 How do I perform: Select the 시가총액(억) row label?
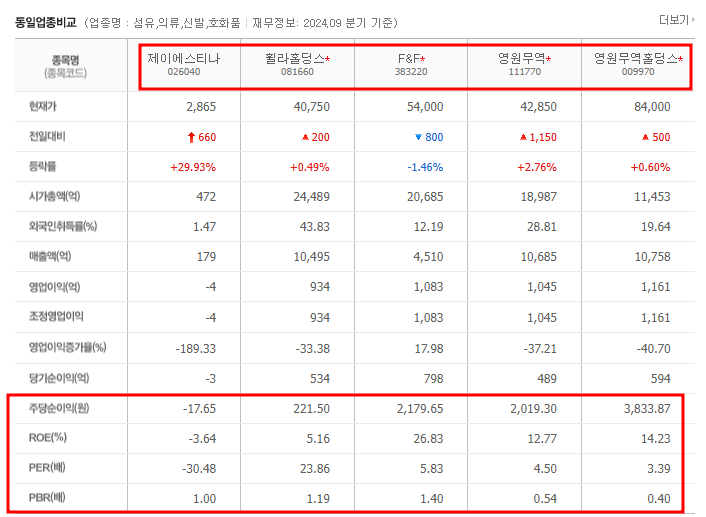click(54, 196)
